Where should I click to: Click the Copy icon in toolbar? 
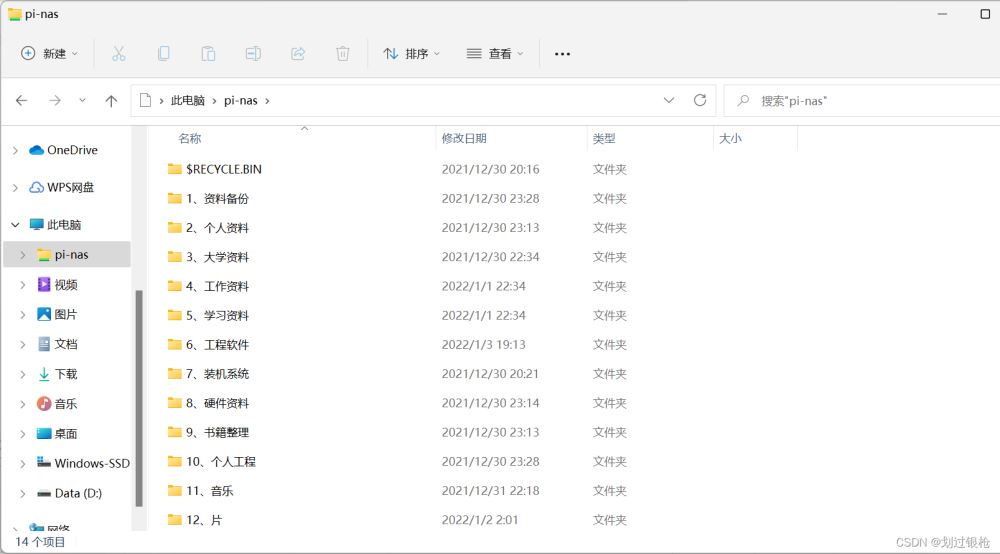[163, 54]
